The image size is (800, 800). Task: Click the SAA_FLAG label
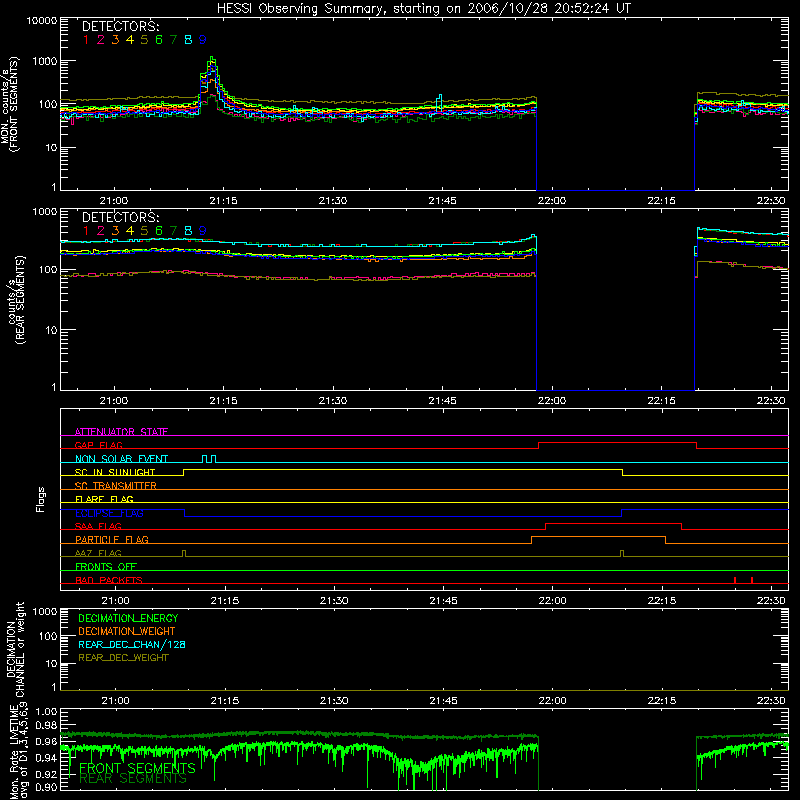[x=98, y=526]
